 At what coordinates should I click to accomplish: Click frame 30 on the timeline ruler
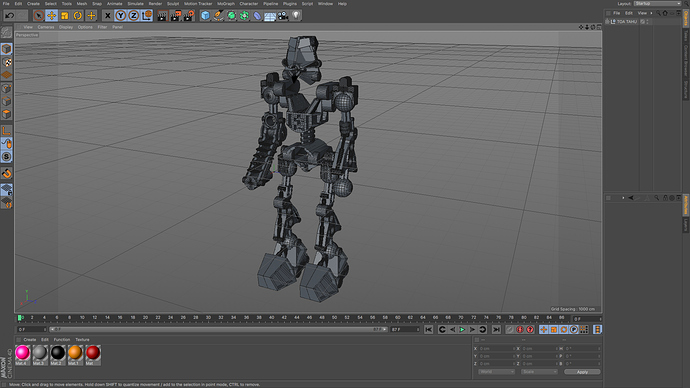(208, 317)
